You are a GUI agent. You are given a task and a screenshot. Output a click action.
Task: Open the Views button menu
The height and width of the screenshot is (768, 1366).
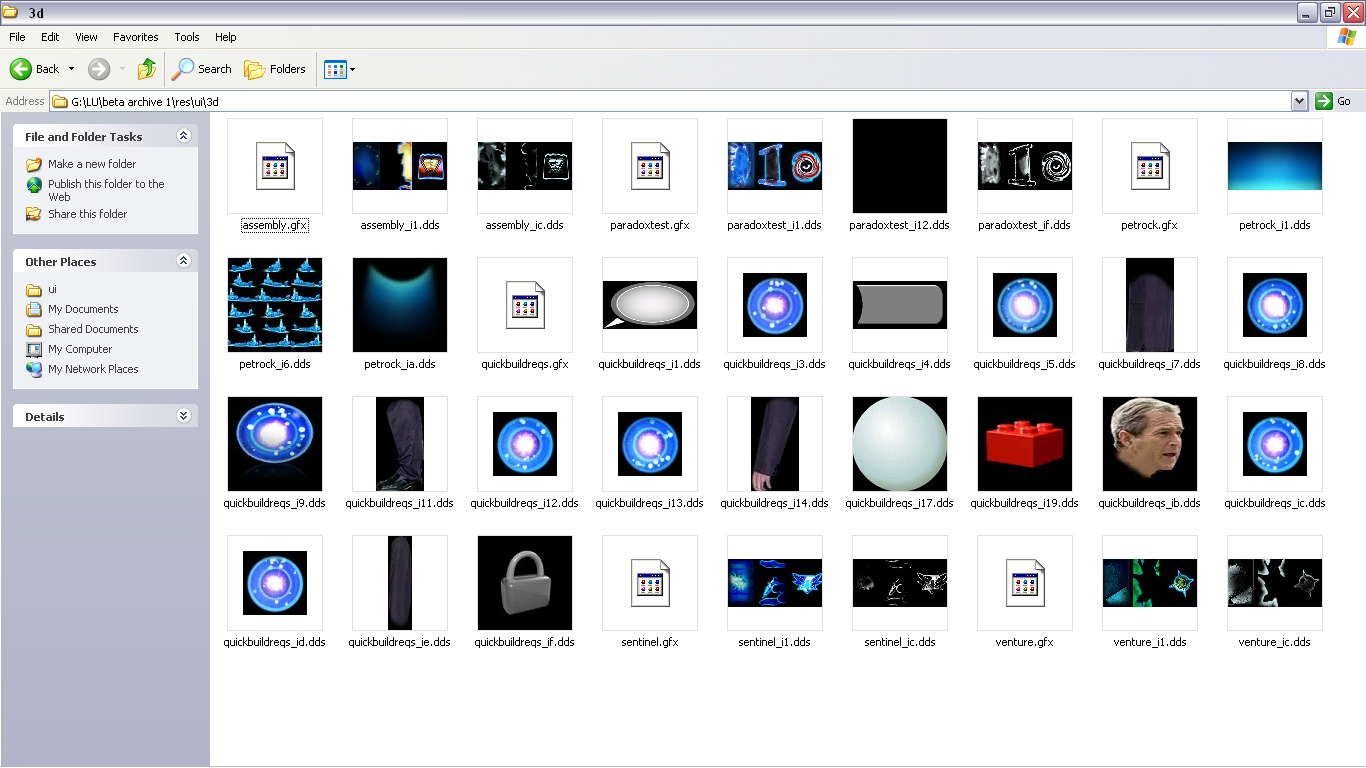point(339,69)
